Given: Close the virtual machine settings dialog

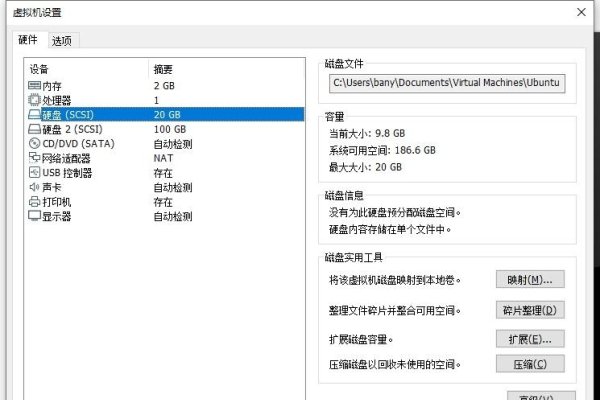Looking at the screenshot, I should click(581, 12).
